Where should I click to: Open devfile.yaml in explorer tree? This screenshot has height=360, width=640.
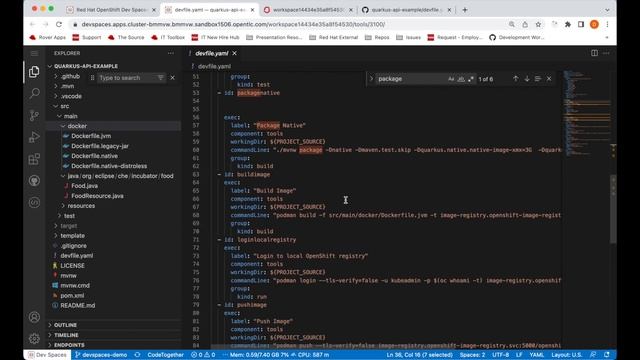point(77,256)
